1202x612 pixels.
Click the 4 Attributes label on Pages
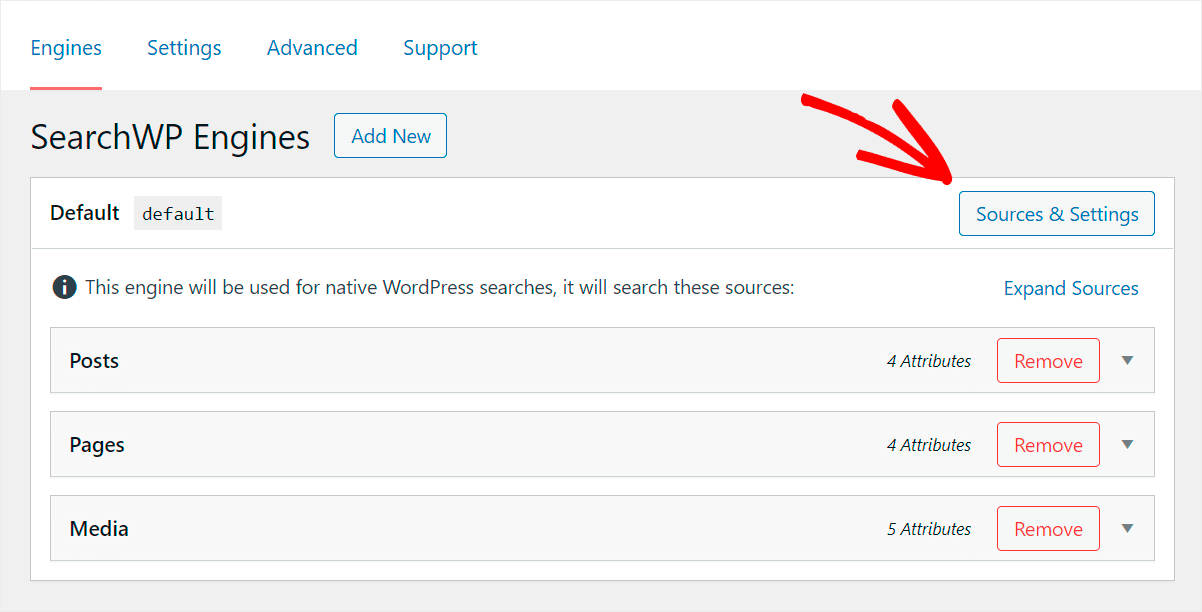coord(929,445)
